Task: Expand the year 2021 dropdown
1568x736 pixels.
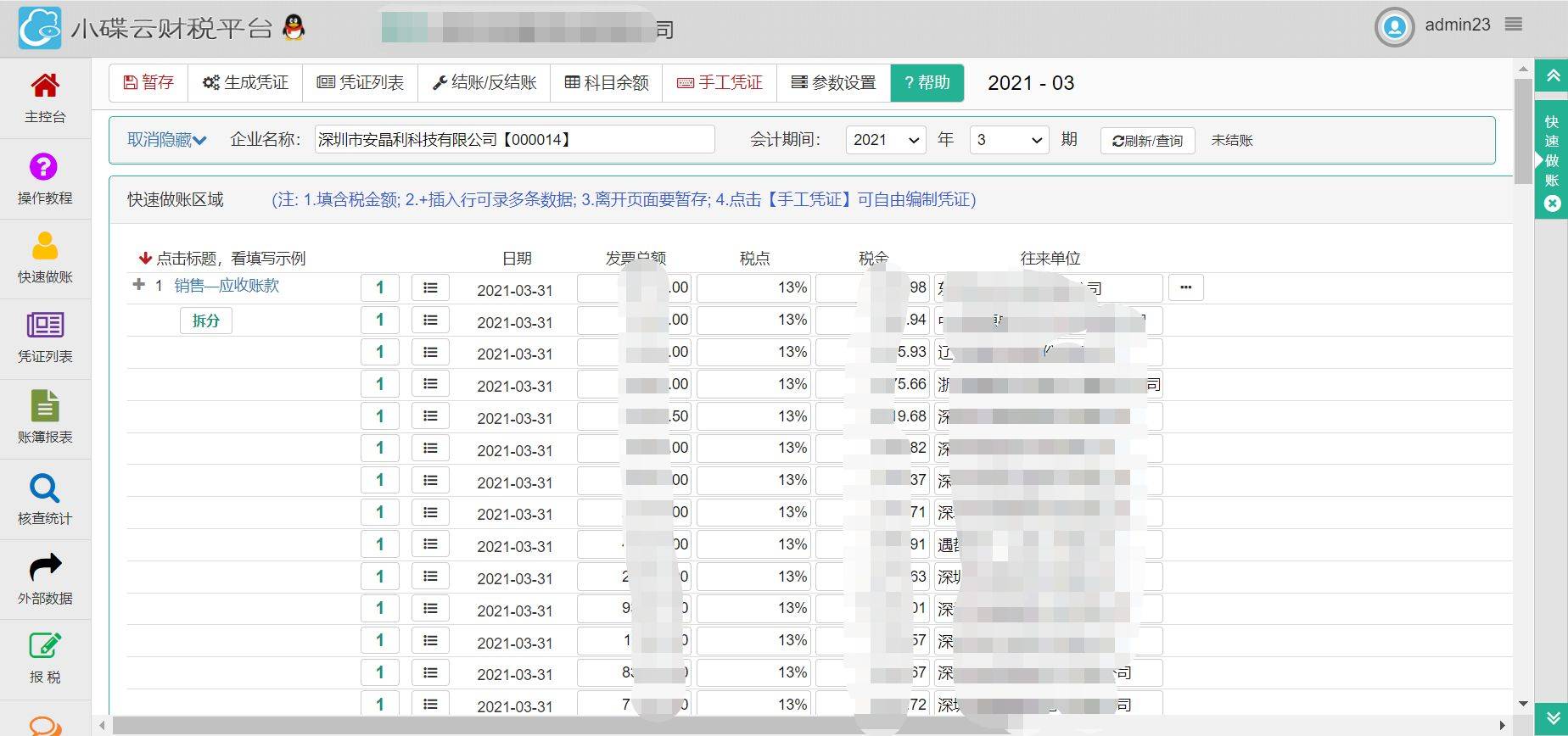Action: pyautogui.click(x=885, y=140)
